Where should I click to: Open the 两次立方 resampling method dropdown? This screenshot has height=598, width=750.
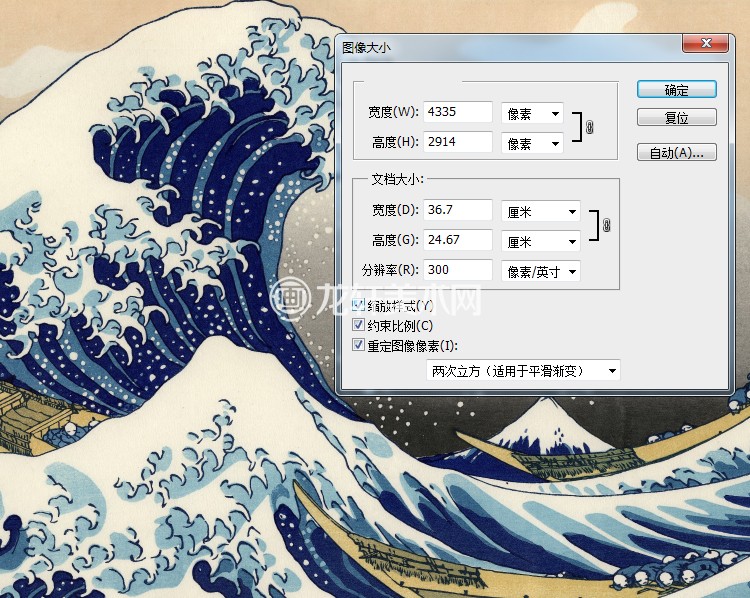tap(523, 371)
